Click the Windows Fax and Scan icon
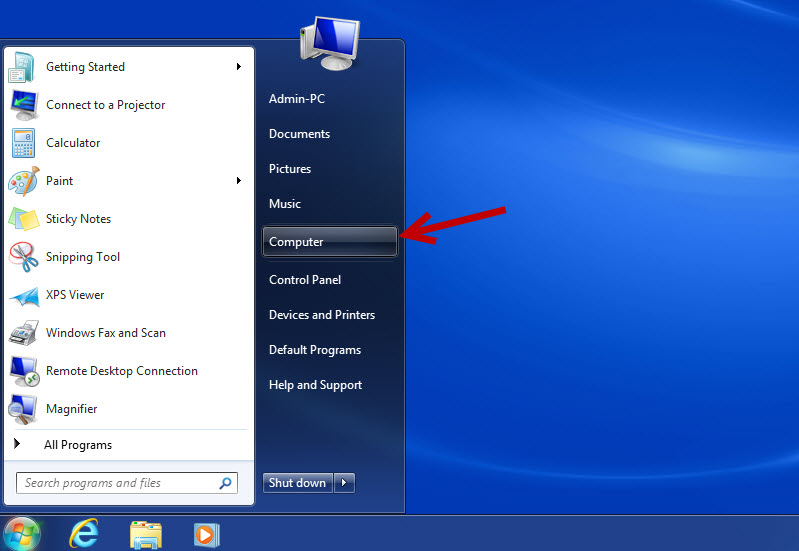The height and width of the screenshot is (551, 799). (23, 333)
